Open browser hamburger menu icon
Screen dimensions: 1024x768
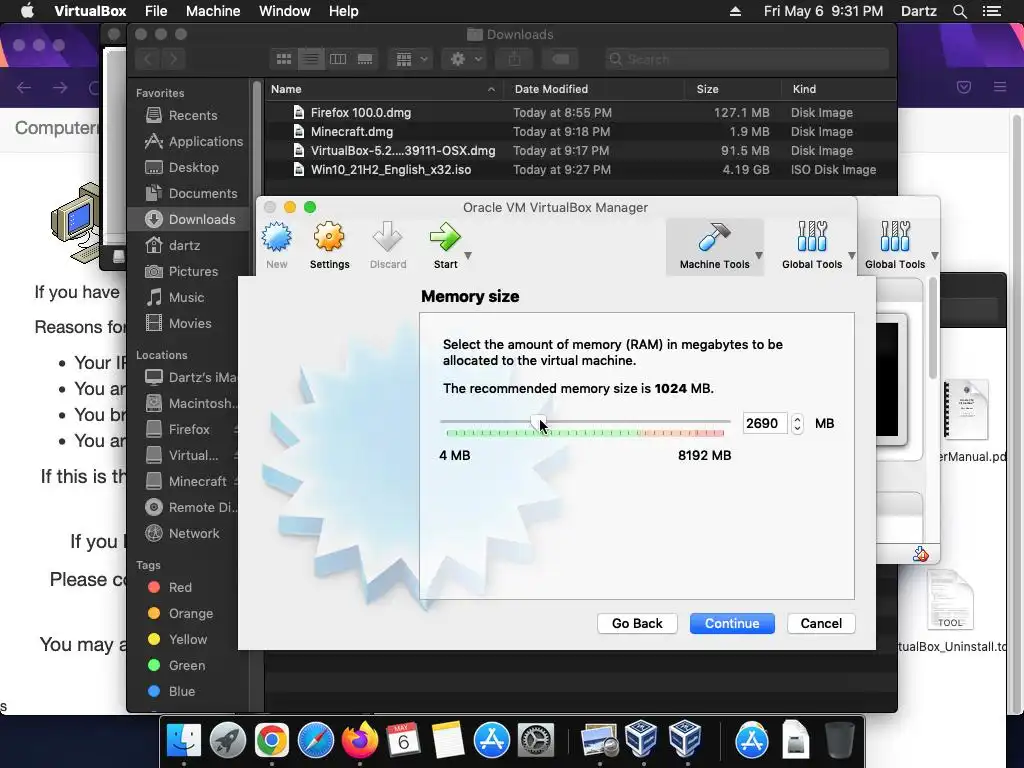click(x=1000, y=86)
